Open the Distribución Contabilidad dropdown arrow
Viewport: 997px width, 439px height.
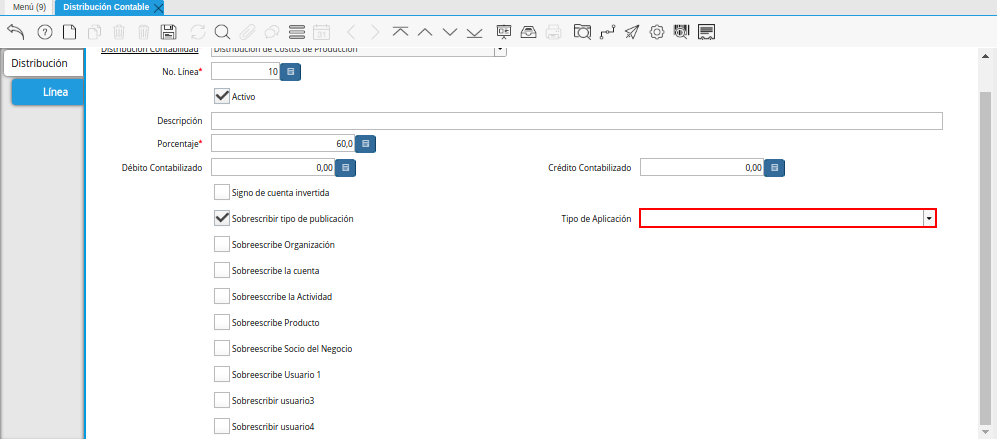pyautogui.click(x=500, y=50)
